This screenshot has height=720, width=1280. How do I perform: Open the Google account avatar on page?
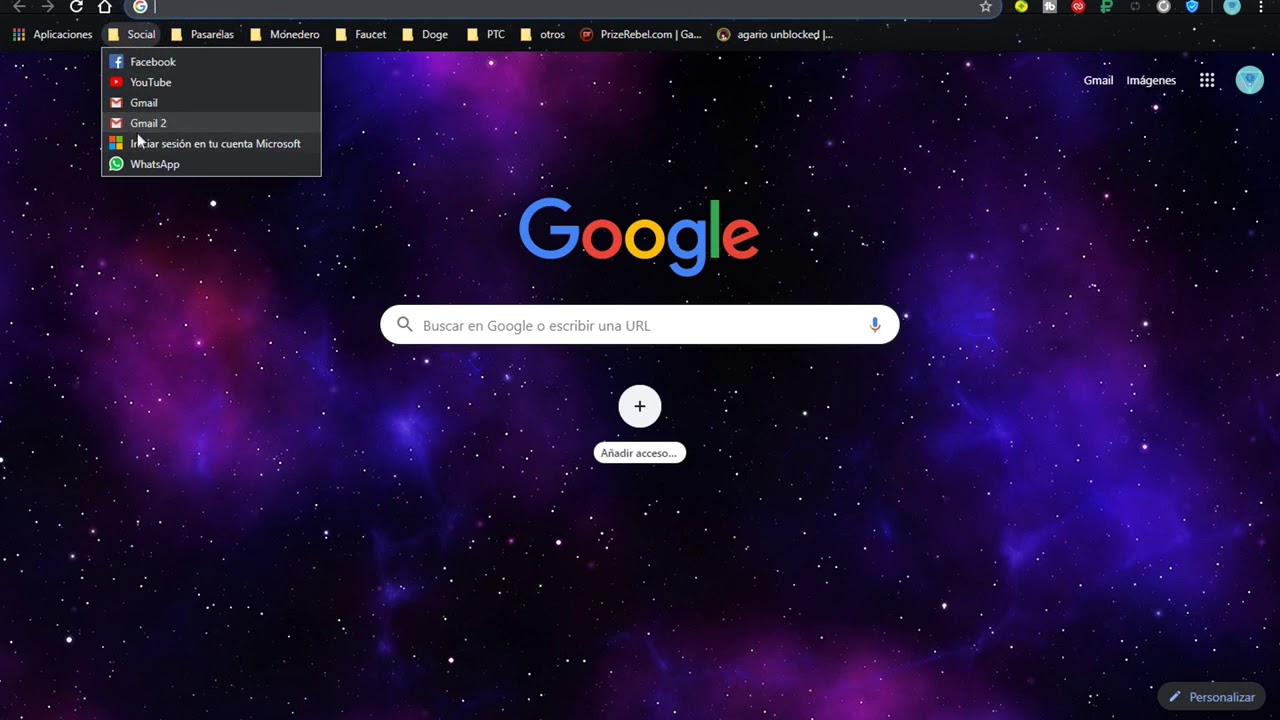click(1250, 80)
